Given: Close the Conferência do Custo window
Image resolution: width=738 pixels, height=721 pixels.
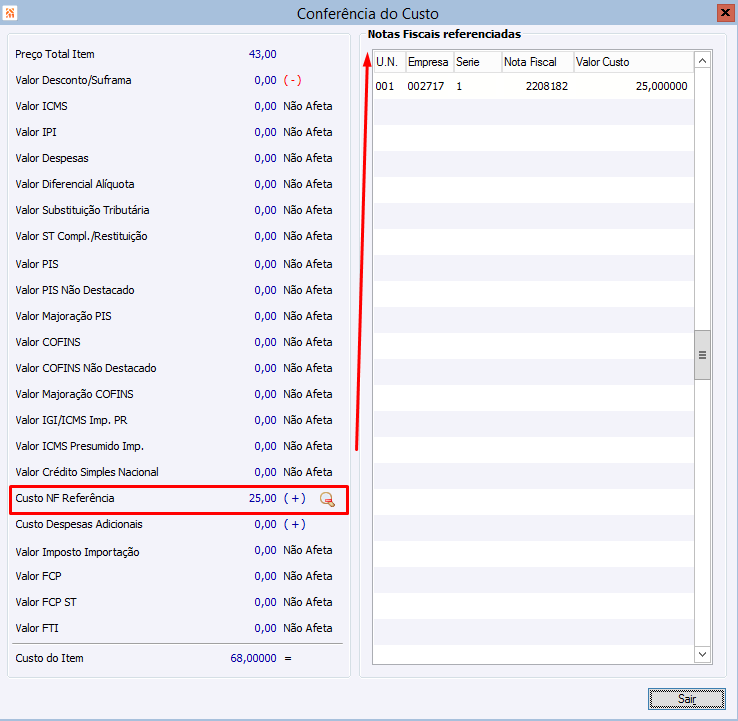Looking at the screenshot, I should (x=725, y=13).
